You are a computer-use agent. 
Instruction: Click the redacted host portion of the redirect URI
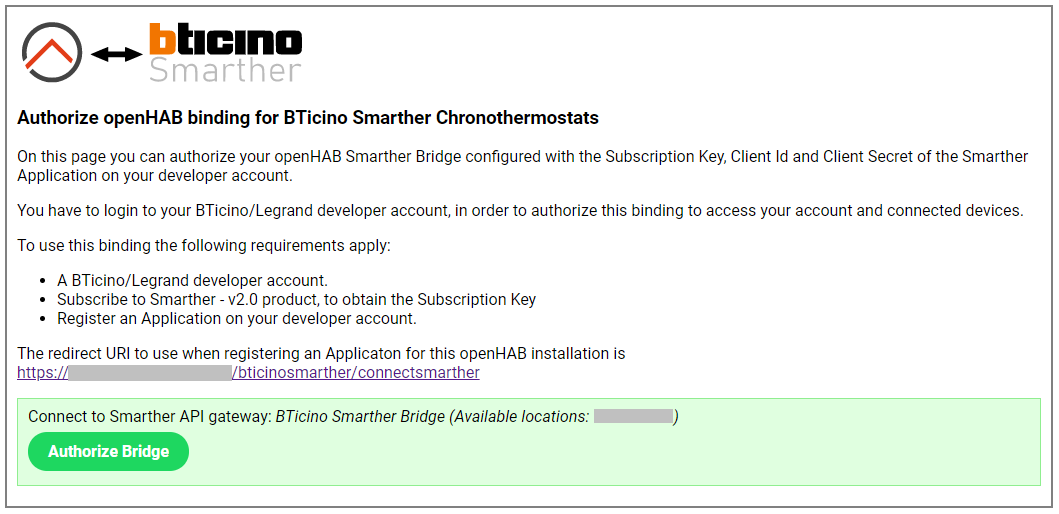[149, 373]
